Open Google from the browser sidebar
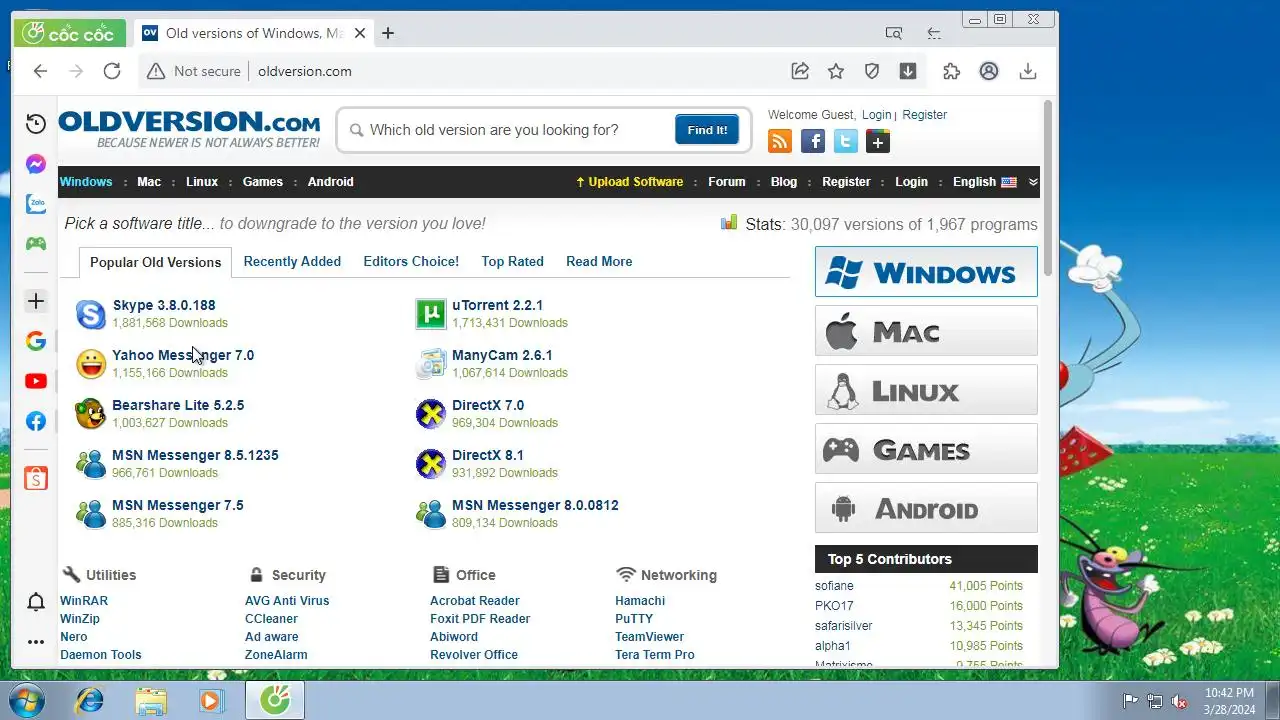 (x=36, y=341)
